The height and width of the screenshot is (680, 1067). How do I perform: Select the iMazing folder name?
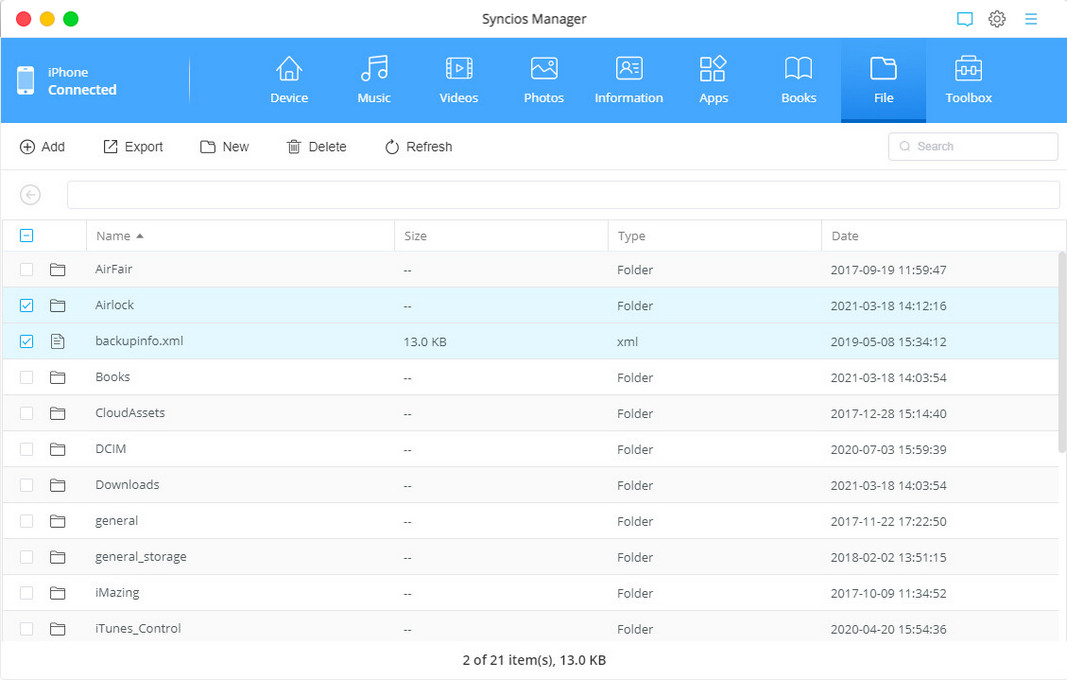[117, 593]
